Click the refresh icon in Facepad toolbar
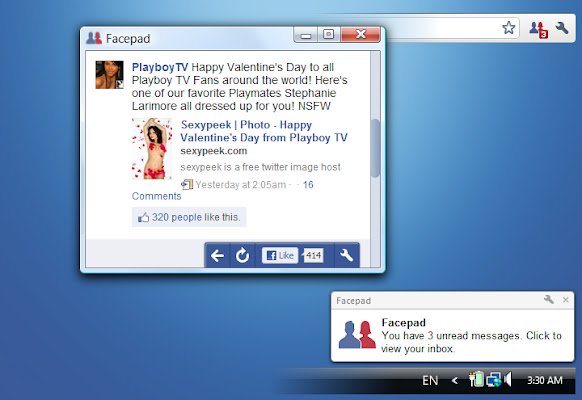The width and height of the screenshot is (582, 400). (242, 255)
